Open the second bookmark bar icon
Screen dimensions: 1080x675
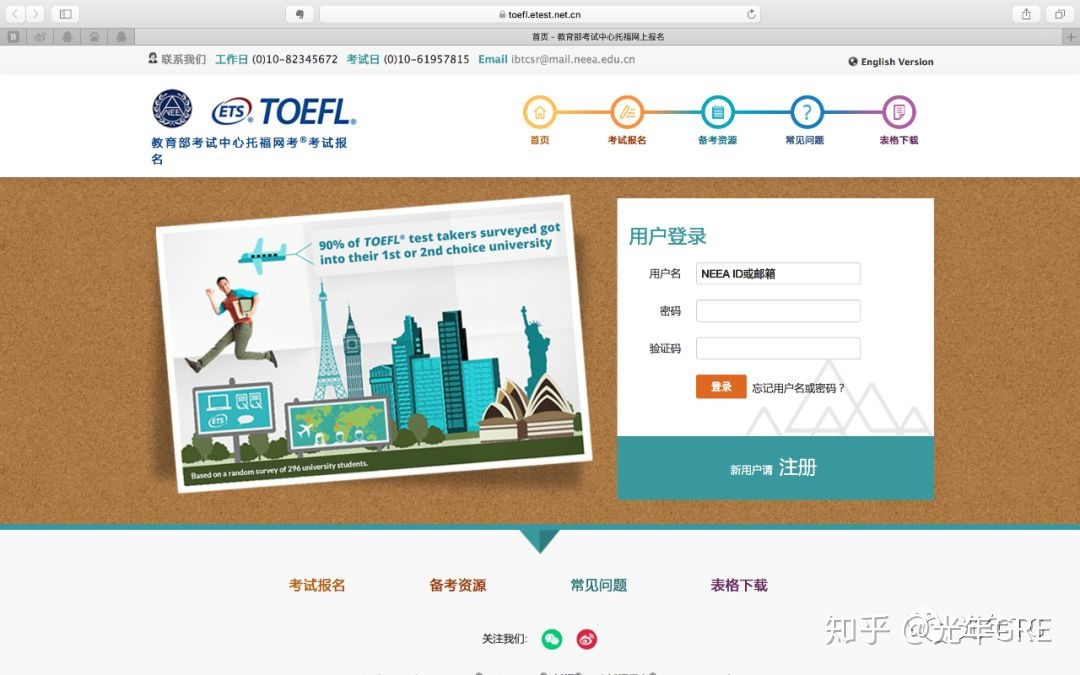[40, 37]
